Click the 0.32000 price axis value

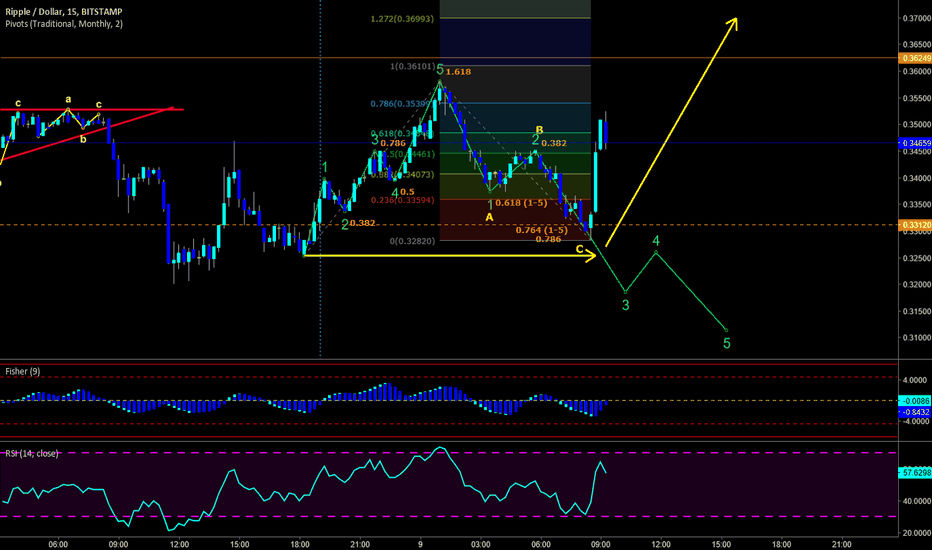[917, 285]
